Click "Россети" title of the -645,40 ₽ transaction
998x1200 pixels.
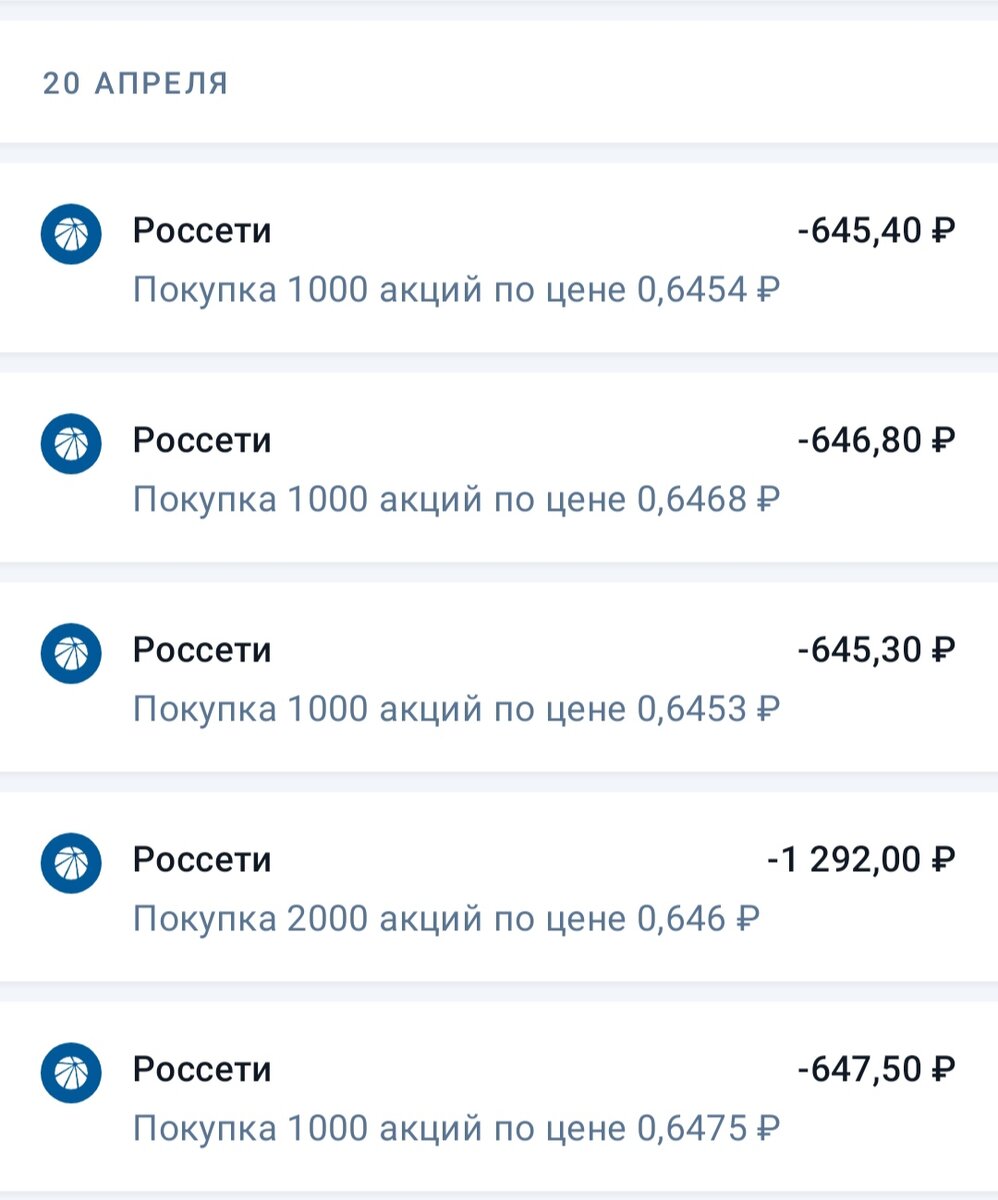tap(202, 231)
